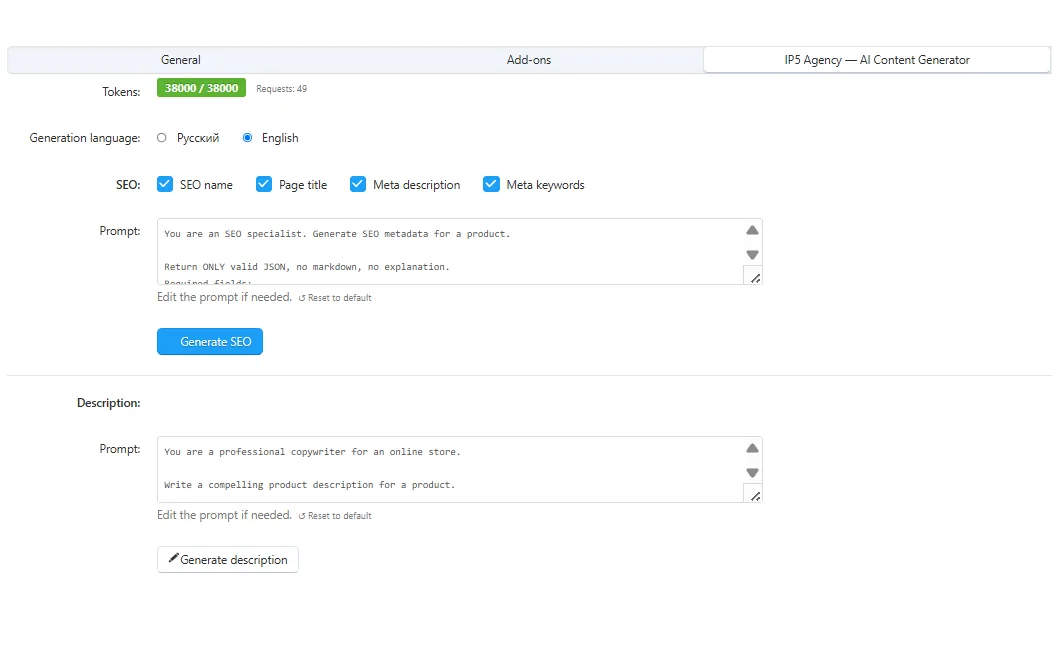The image size is (1052, 656).
Task: Disable the Meta description checkbox
Action: coord(358,184)
